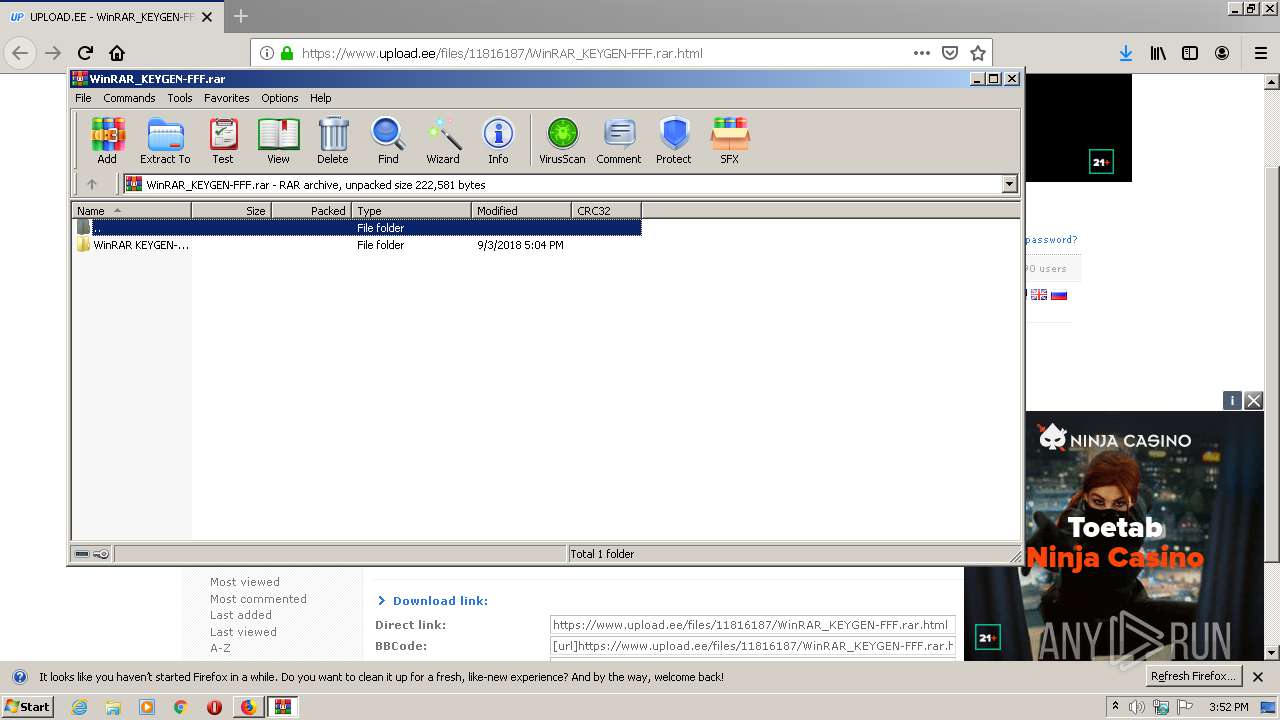The height and width of the screenshot is (720, 1280).
Task: Open page actions three-dots menu
Action: (x=922, y=53)
